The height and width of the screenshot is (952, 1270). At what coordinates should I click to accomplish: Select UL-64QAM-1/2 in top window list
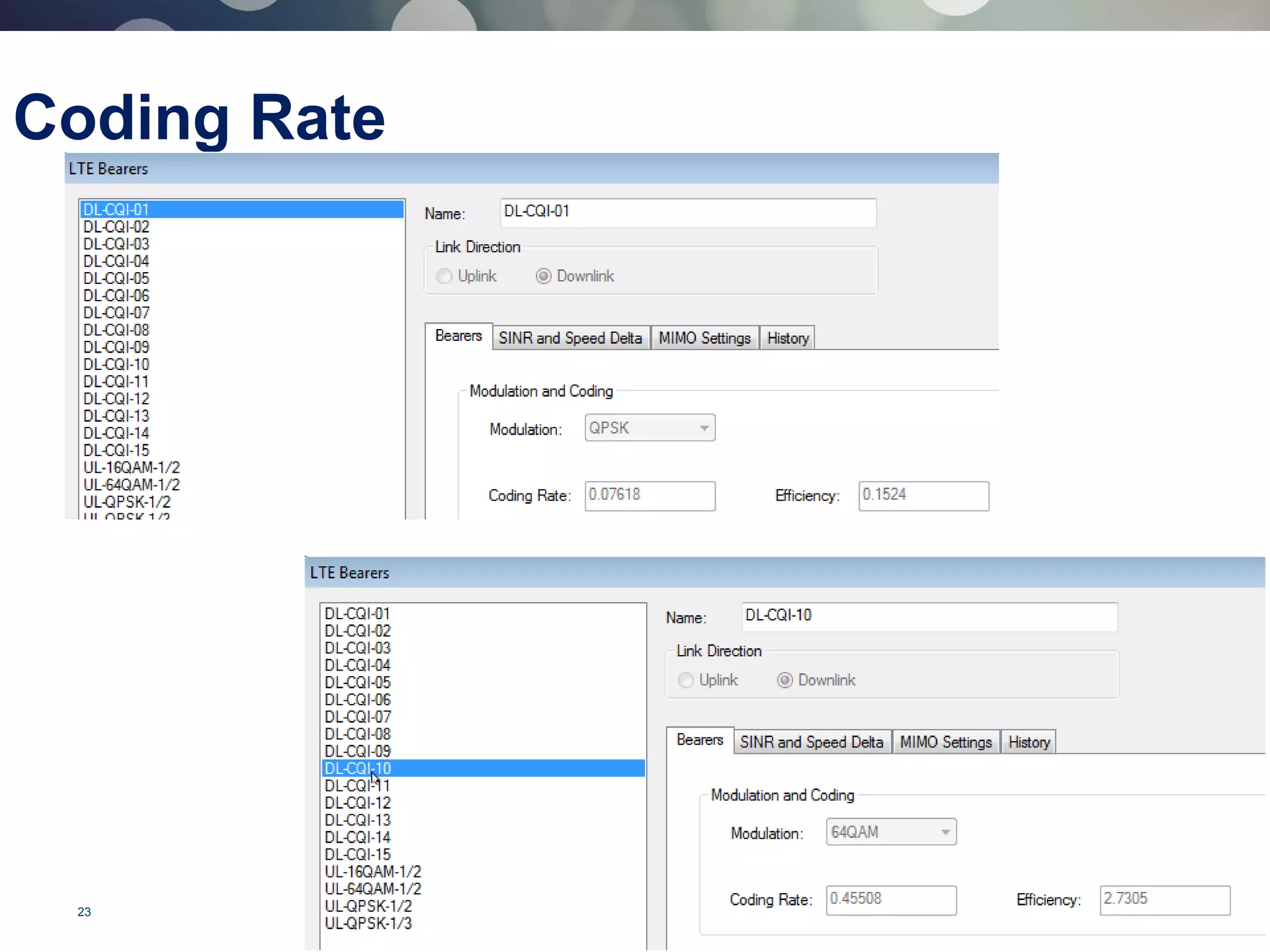pos(242,485)
